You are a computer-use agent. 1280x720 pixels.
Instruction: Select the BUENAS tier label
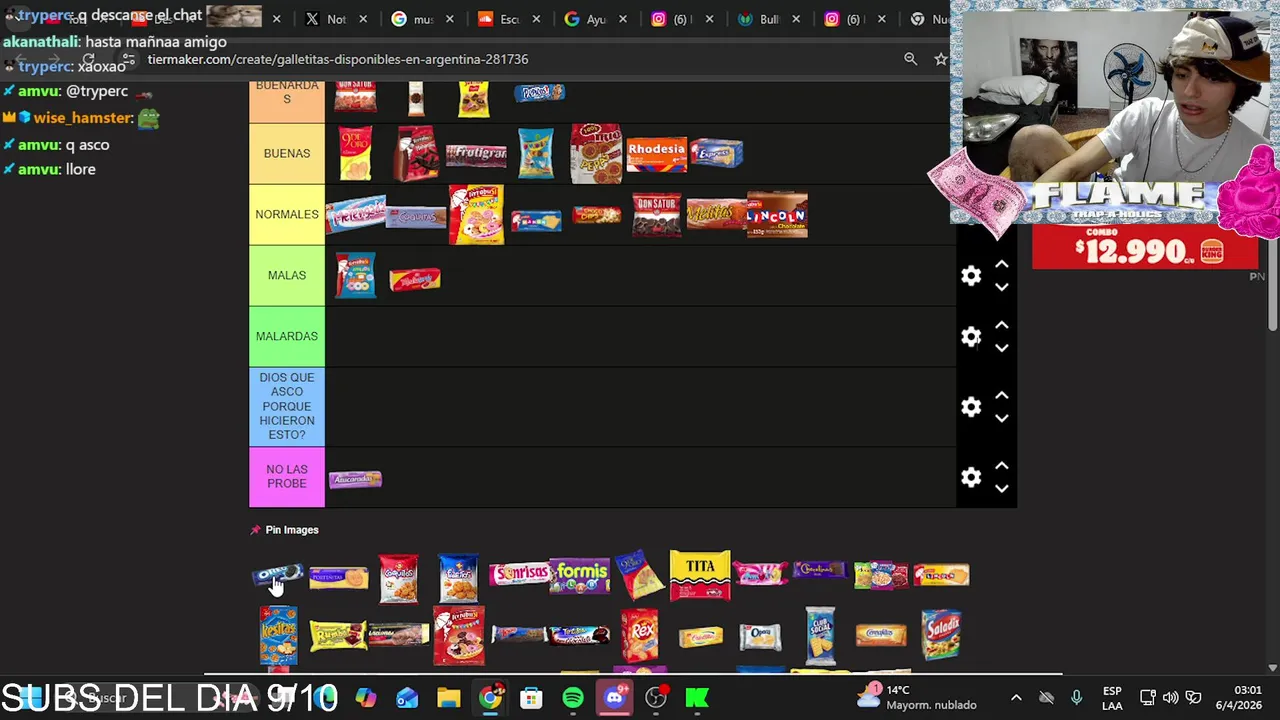point(287,154)
